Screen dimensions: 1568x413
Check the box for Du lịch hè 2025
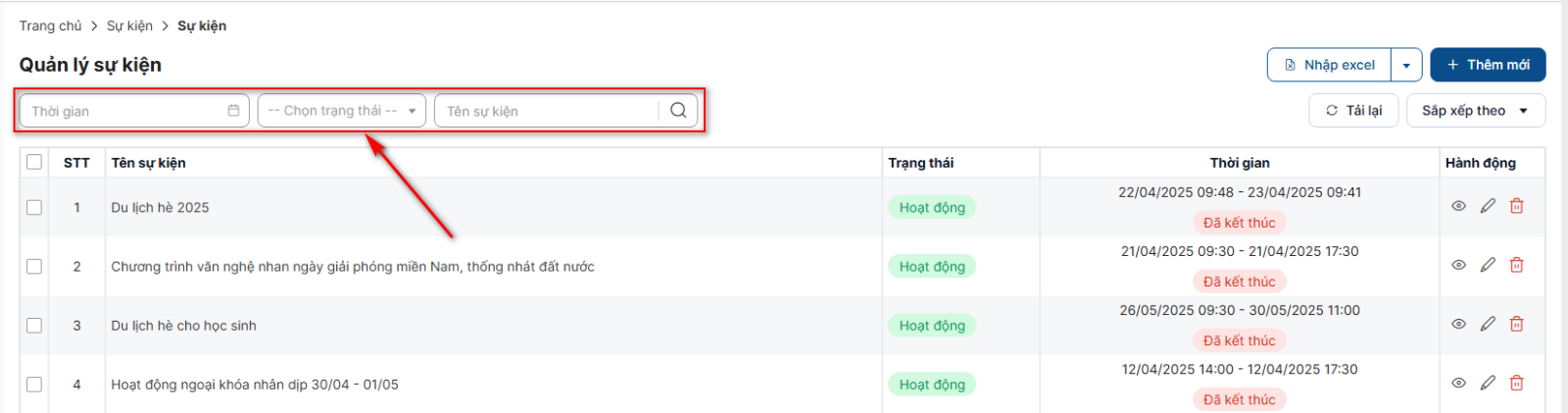click(34, 207)
